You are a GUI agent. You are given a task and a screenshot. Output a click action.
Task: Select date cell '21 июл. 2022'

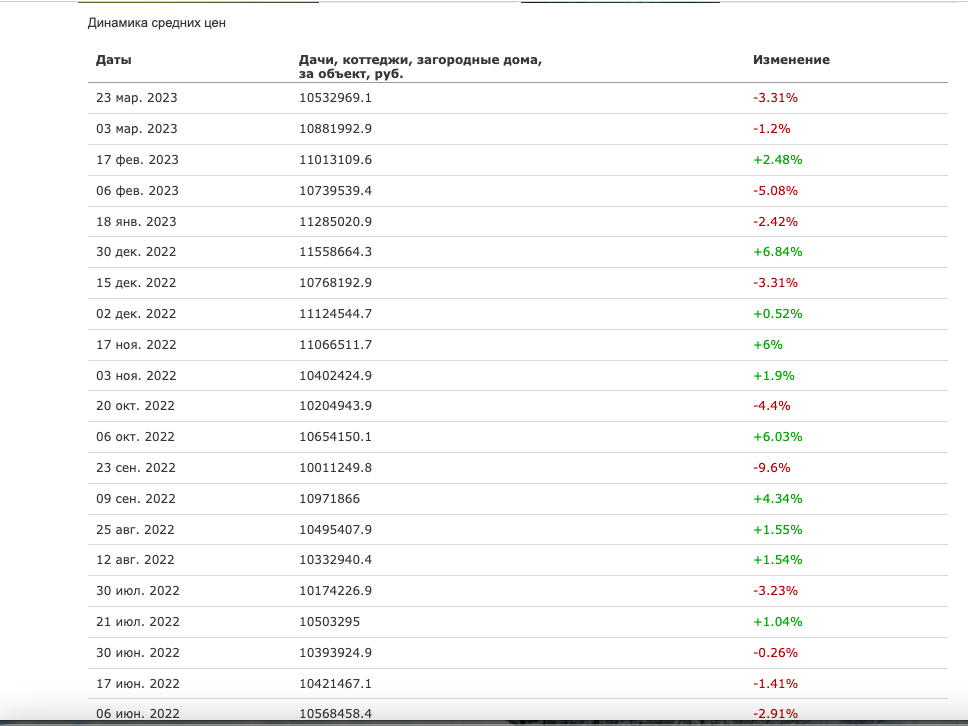coord(138,621)
